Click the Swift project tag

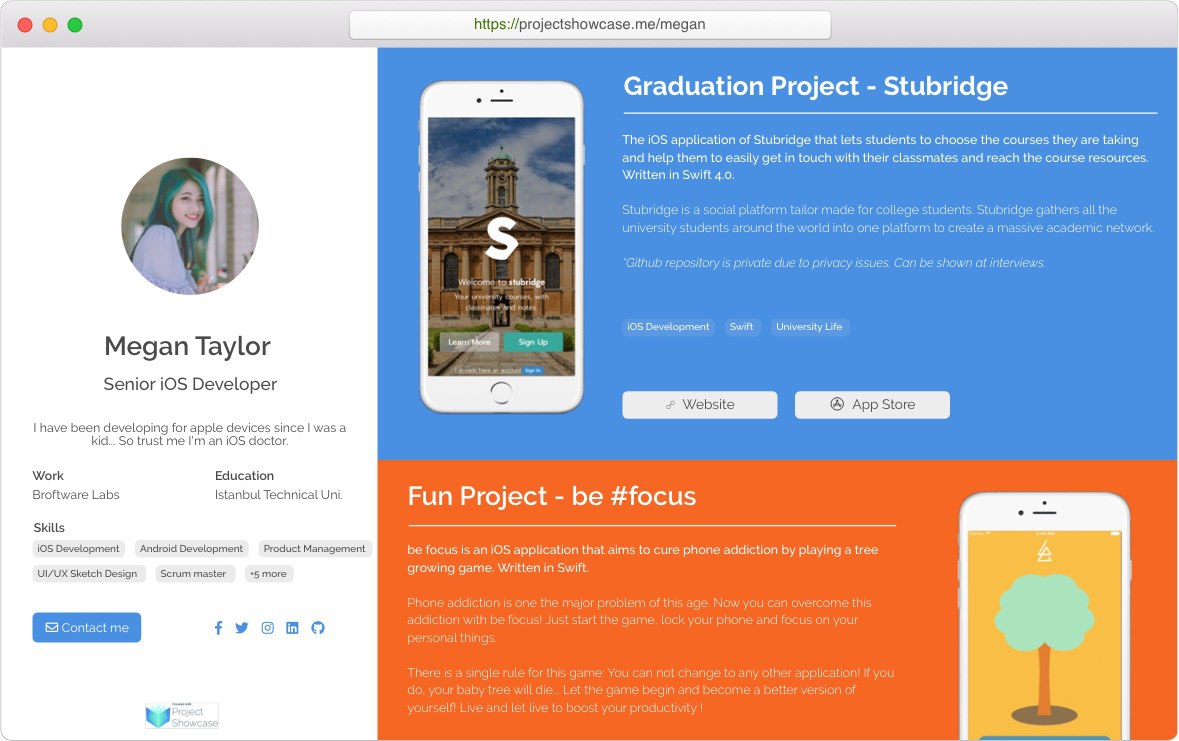pyautogui.click(x=741, y=326)
